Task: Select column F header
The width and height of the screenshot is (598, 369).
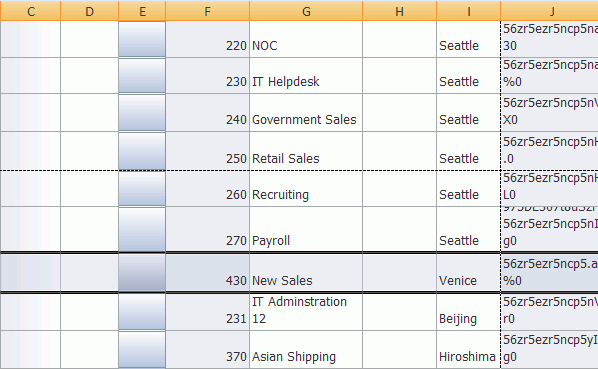Action: pos(207,11)
